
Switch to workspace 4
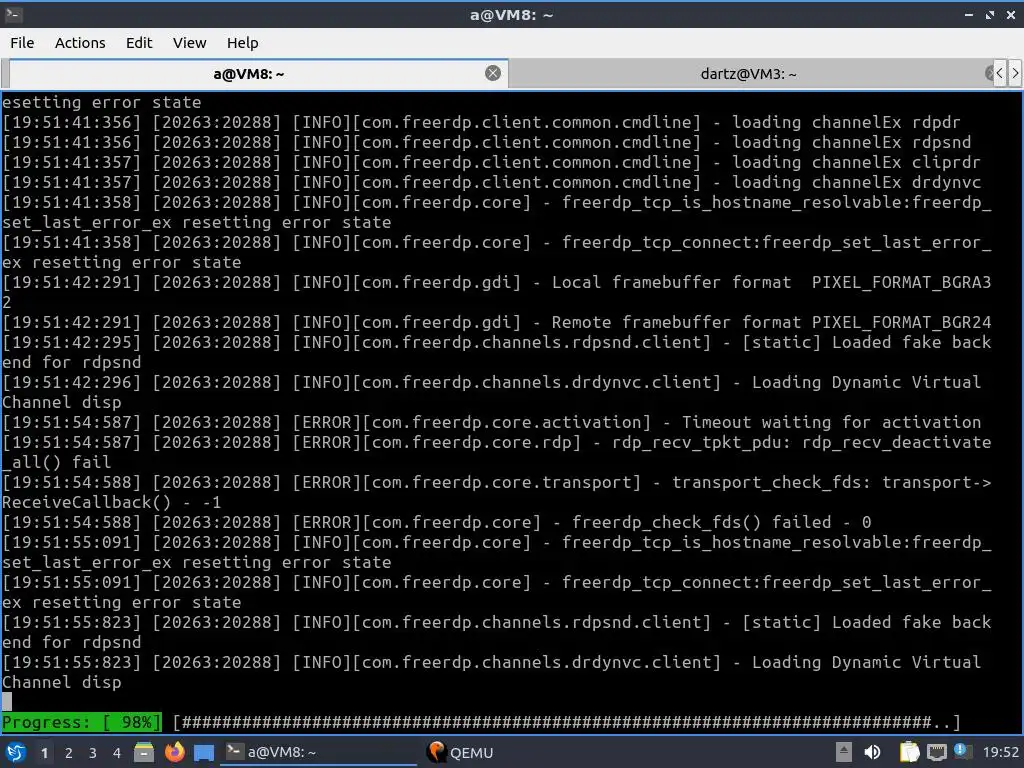[x=117, y=753]
